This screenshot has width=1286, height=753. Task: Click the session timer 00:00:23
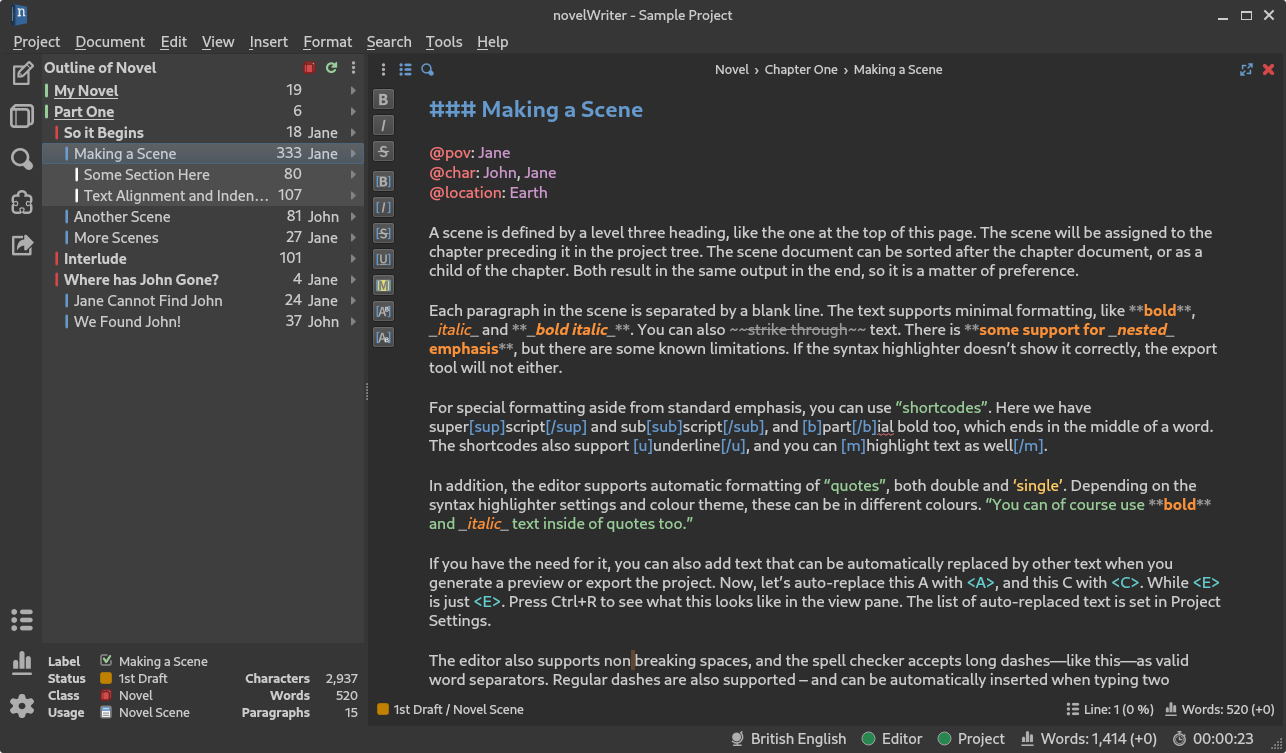pos(1213,739)
